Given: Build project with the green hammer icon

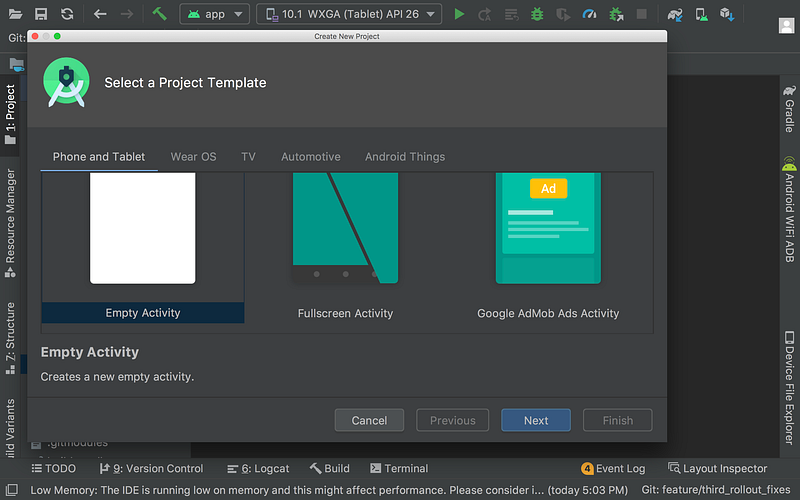Looking at the screenshot, I should pyautogui.click(x=160, y=13).
